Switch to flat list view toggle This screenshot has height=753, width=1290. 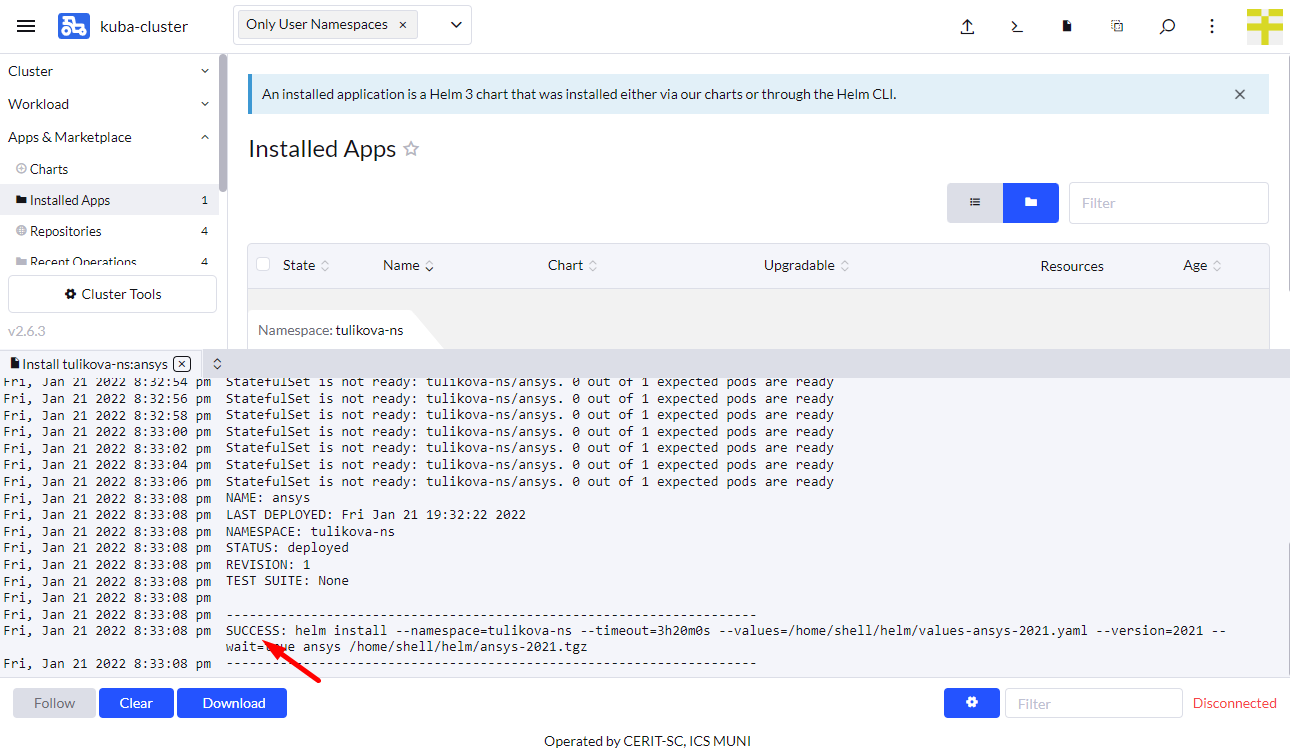tap(975, 203)
